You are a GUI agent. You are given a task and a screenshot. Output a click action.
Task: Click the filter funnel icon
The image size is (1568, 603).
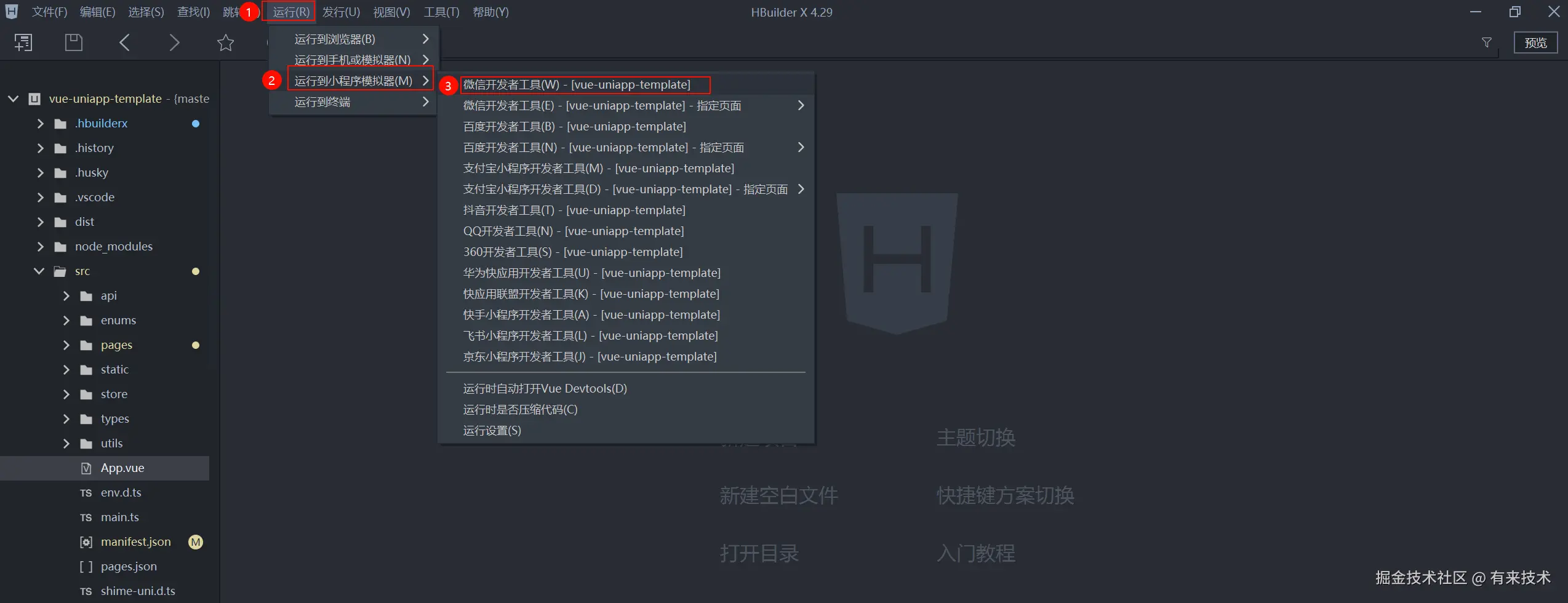click(1487, 42)
